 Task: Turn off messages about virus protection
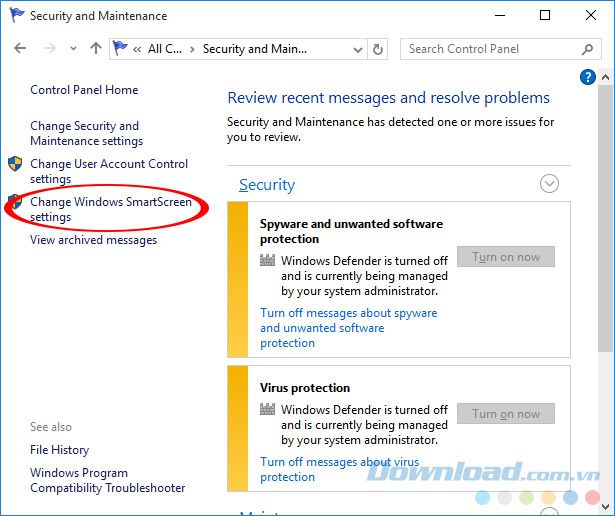(339, 469)
